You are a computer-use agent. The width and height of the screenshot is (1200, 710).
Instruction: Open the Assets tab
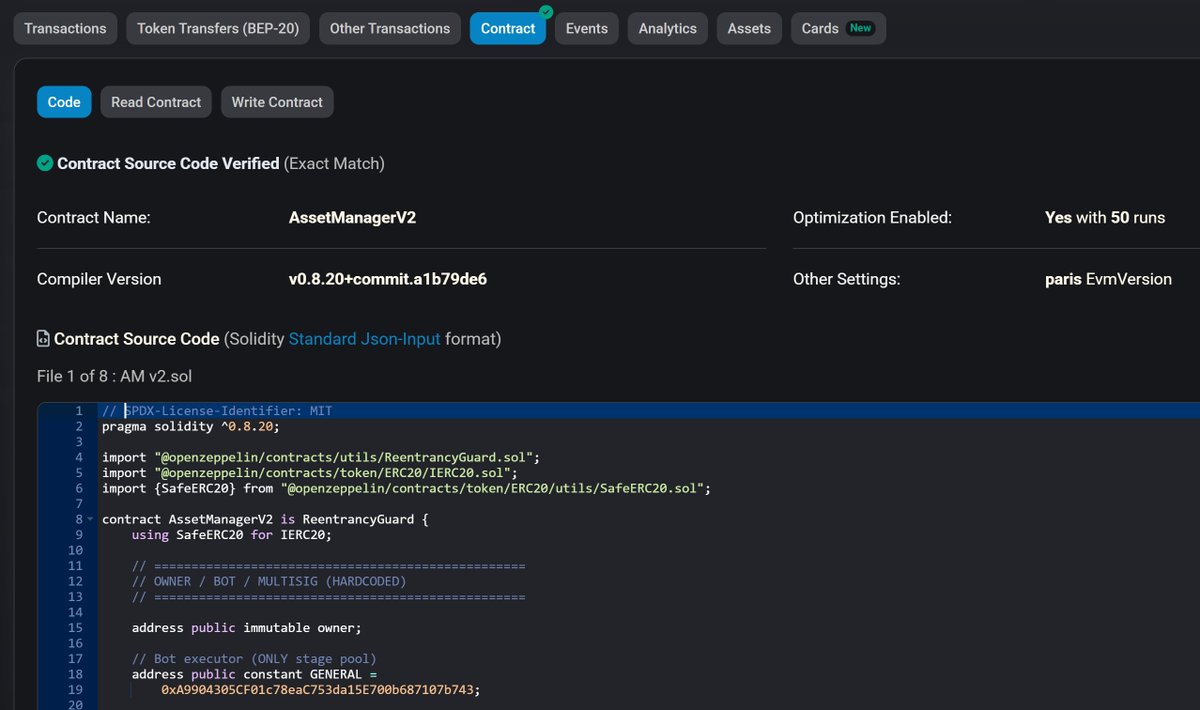click(x=750, y=28)
